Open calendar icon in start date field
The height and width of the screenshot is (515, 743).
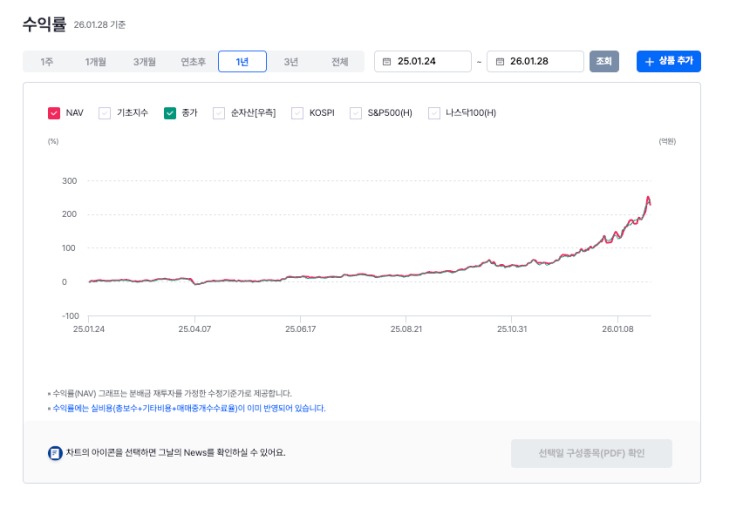point(387,62)
